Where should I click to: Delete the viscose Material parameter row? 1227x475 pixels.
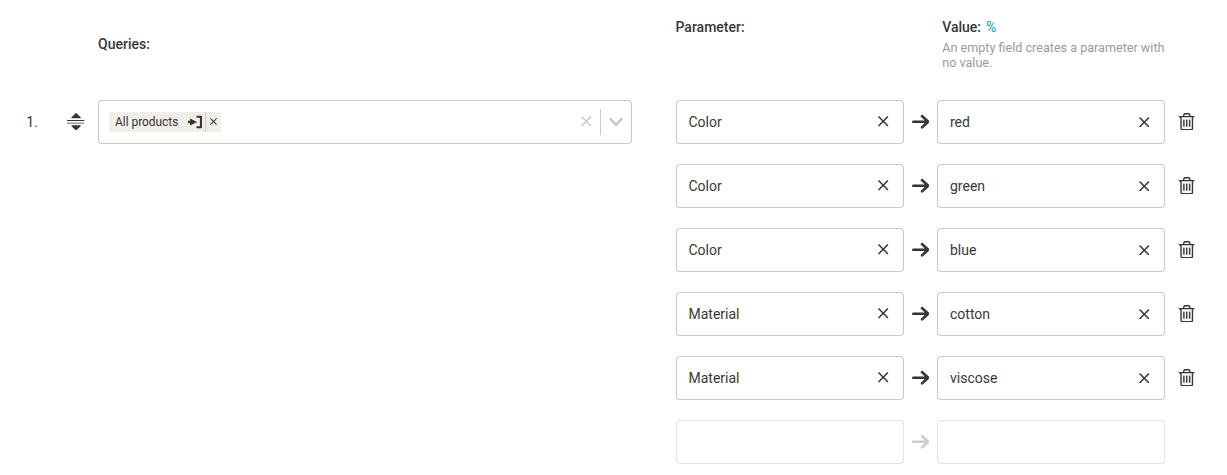[1187, 378]
